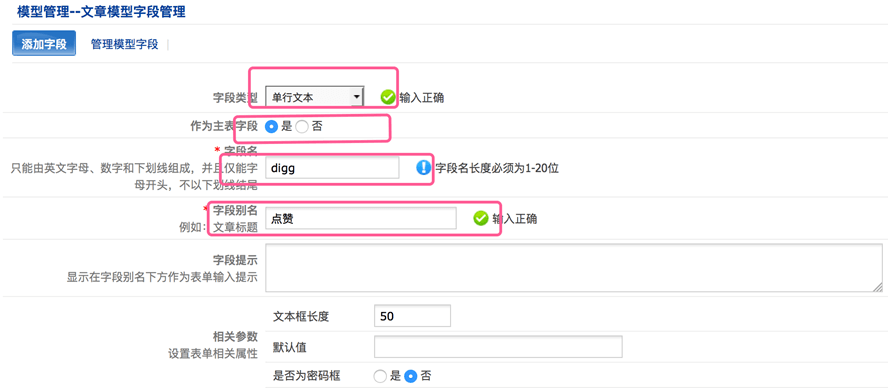The image size is (889, 389).
Task: Click the 字段名长度必须为1-20位 validation message
Action: pos(497,168)
